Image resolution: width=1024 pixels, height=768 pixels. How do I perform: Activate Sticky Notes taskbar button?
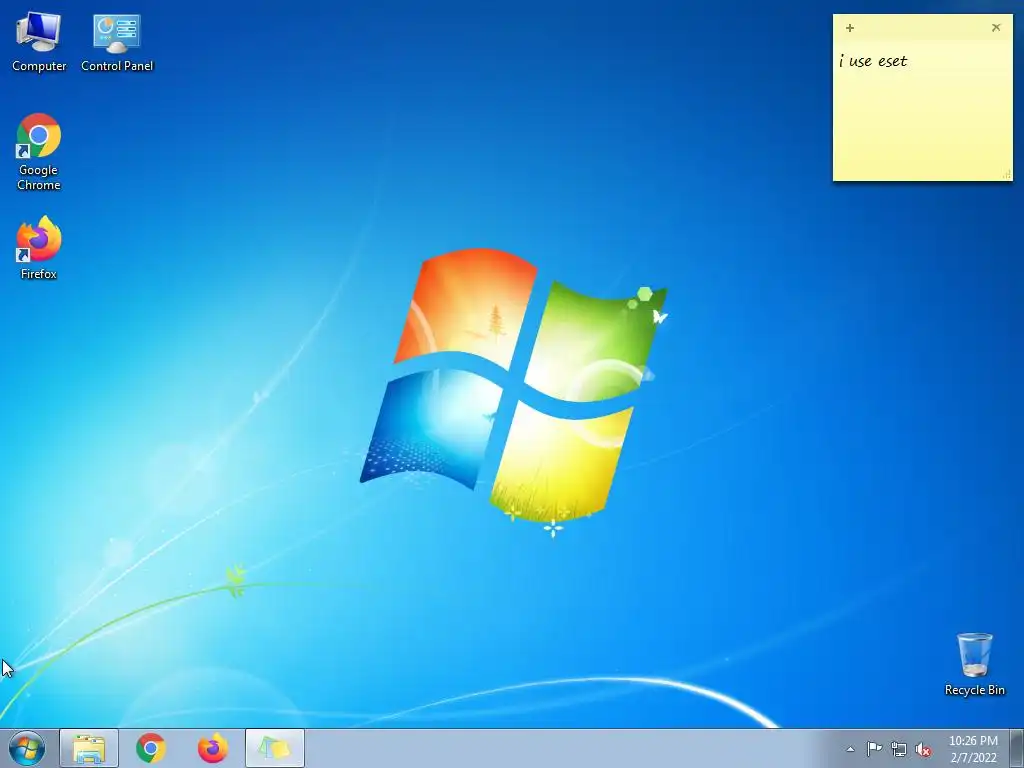[x=275, y=748]
